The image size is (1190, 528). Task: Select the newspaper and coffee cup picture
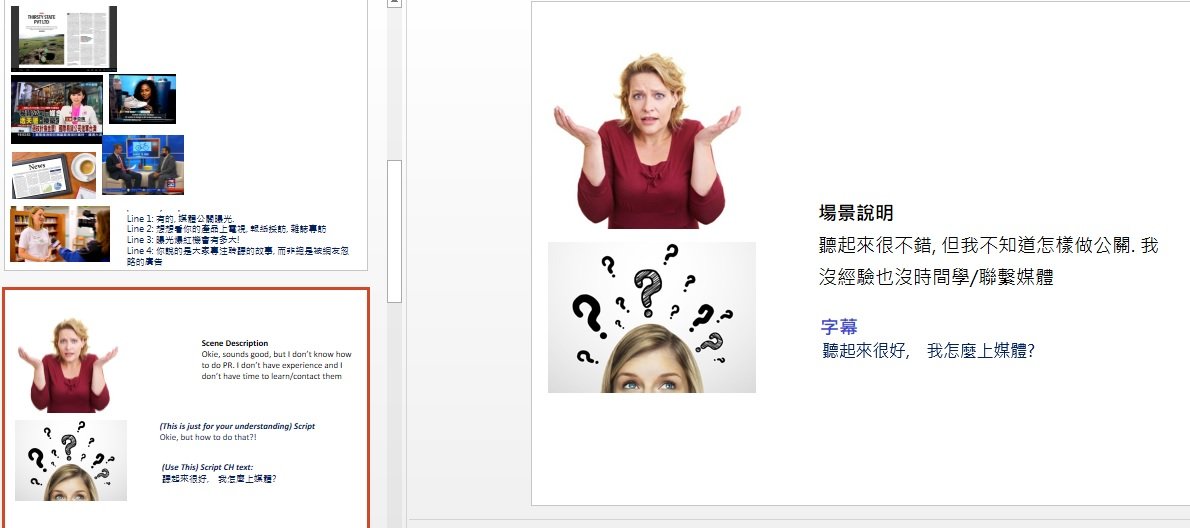click(x=54, y=175)
